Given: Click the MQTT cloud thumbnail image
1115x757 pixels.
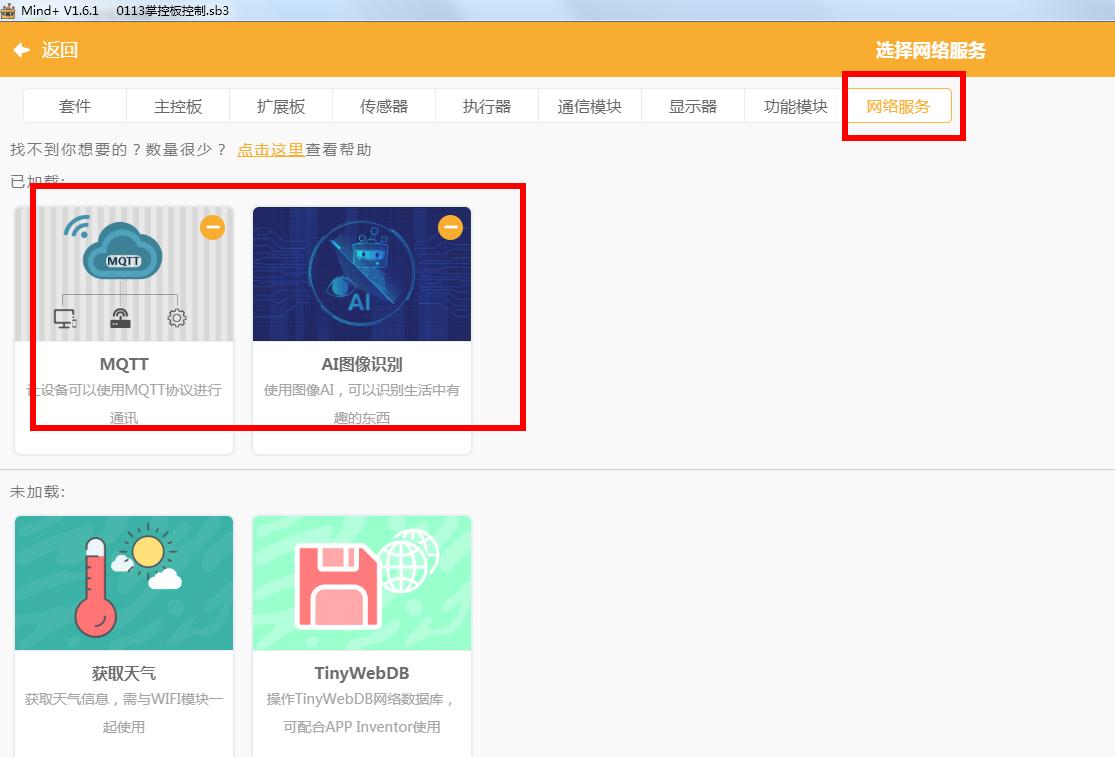Looking at the screenshot, I should point(124,274).
